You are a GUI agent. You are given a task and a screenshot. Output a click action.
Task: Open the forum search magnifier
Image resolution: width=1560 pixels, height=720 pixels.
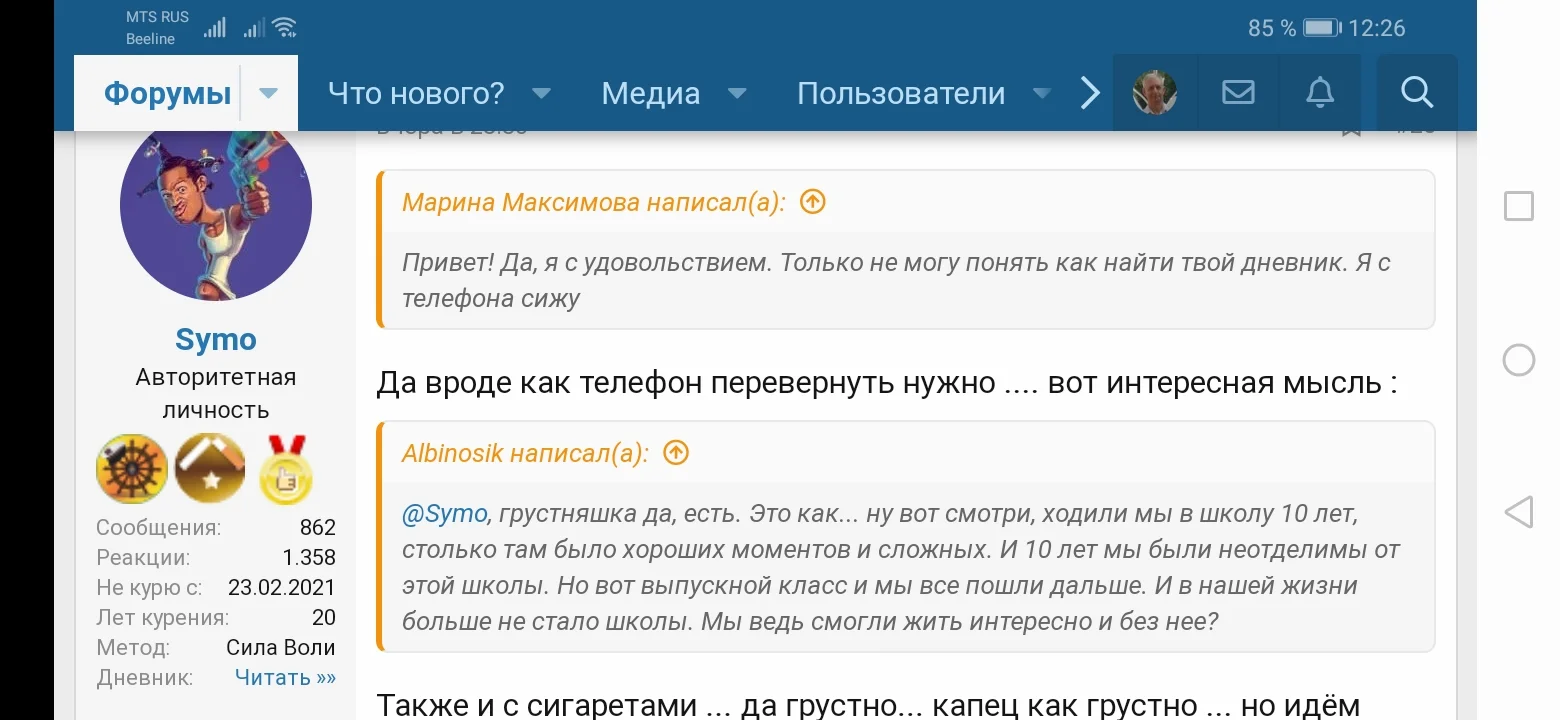pos(1416,92)
